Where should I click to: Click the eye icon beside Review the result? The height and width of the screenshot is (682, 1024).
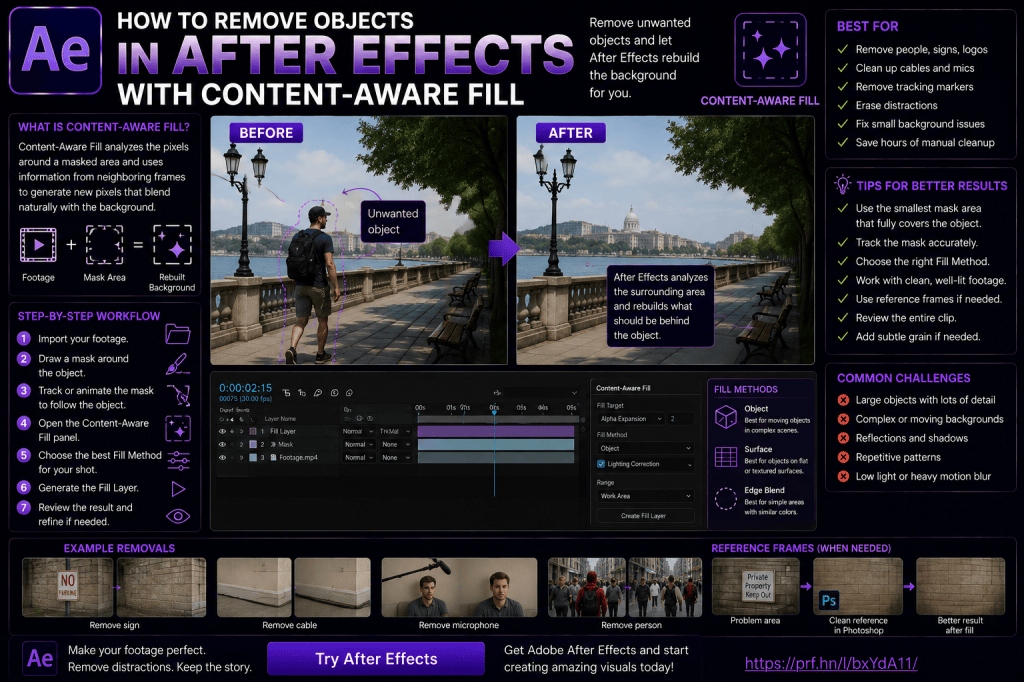click(x=178, y=517)
